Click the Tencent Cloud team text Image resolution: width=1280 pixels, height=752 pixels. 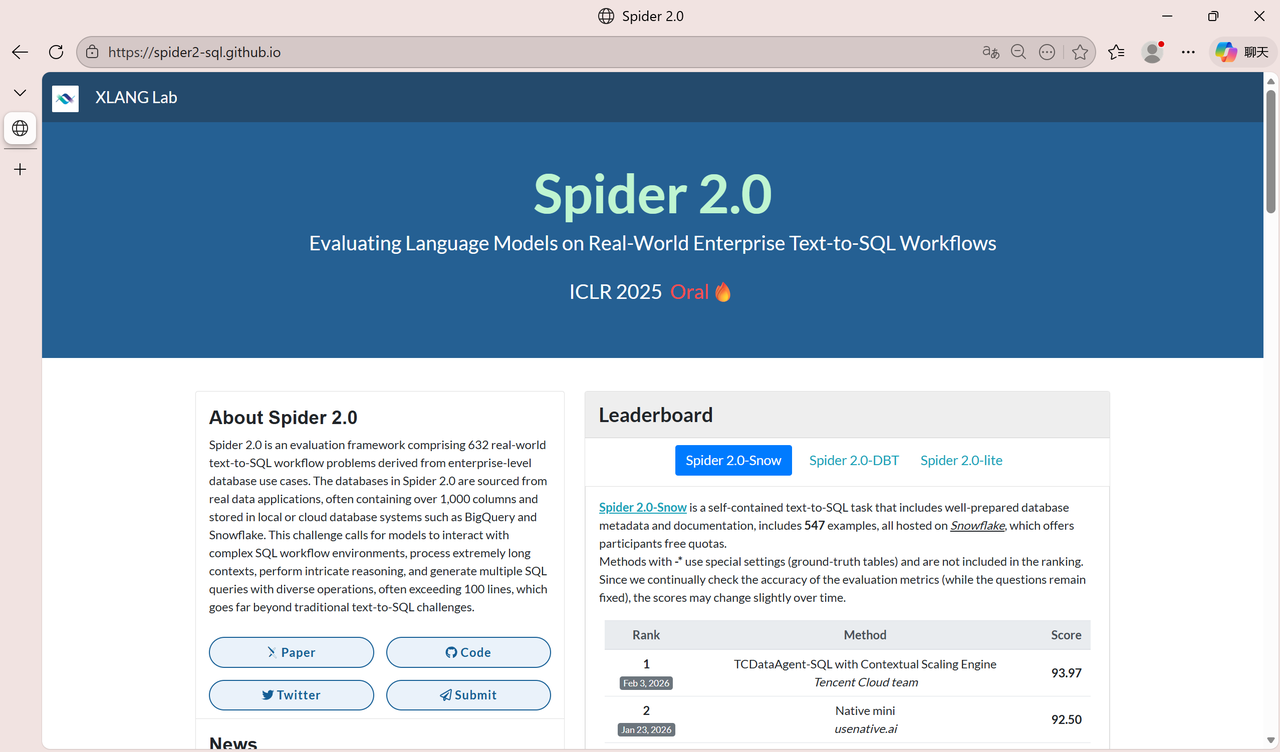click(865, 683)
